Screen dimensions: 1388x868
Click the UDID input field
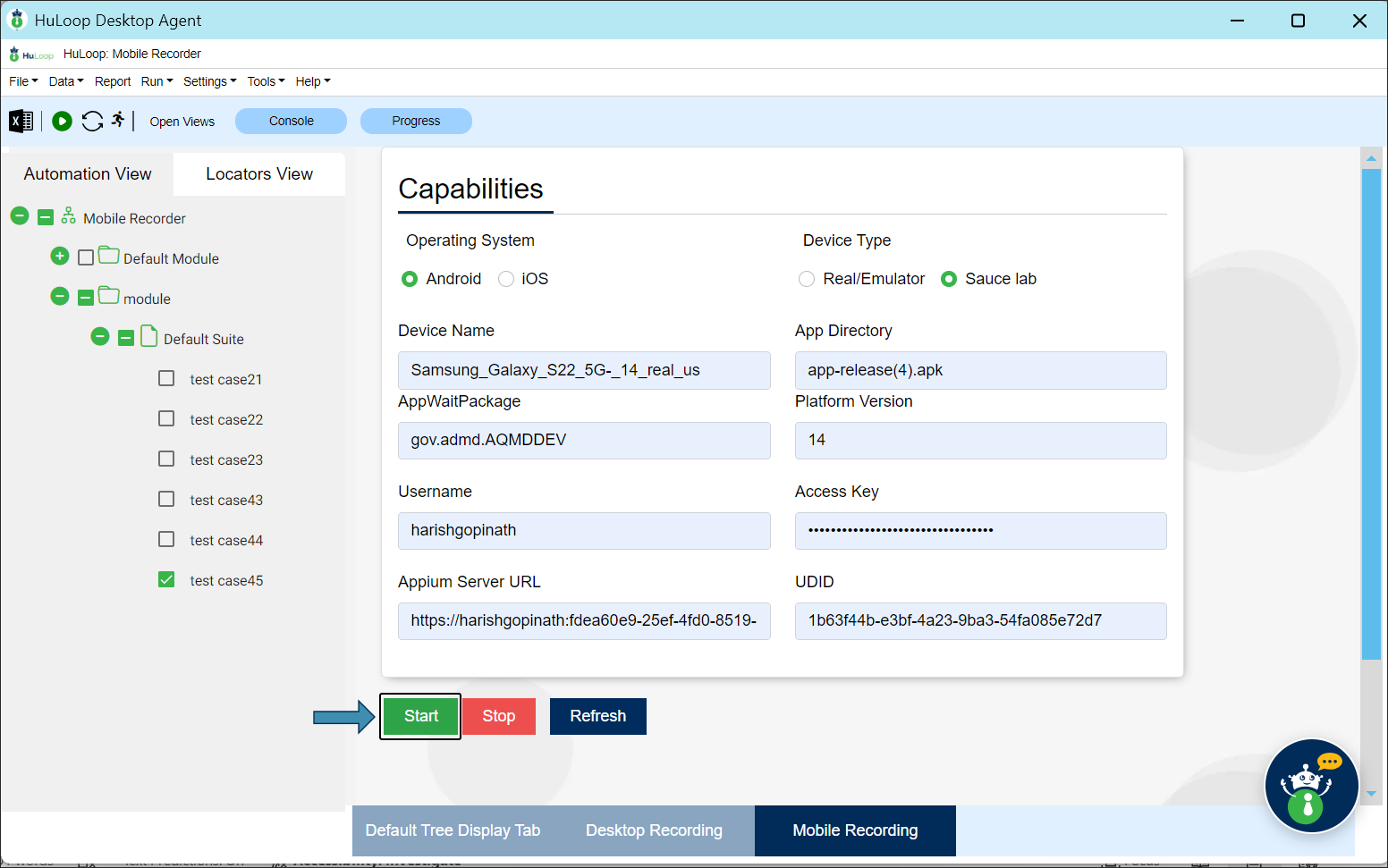980,621
